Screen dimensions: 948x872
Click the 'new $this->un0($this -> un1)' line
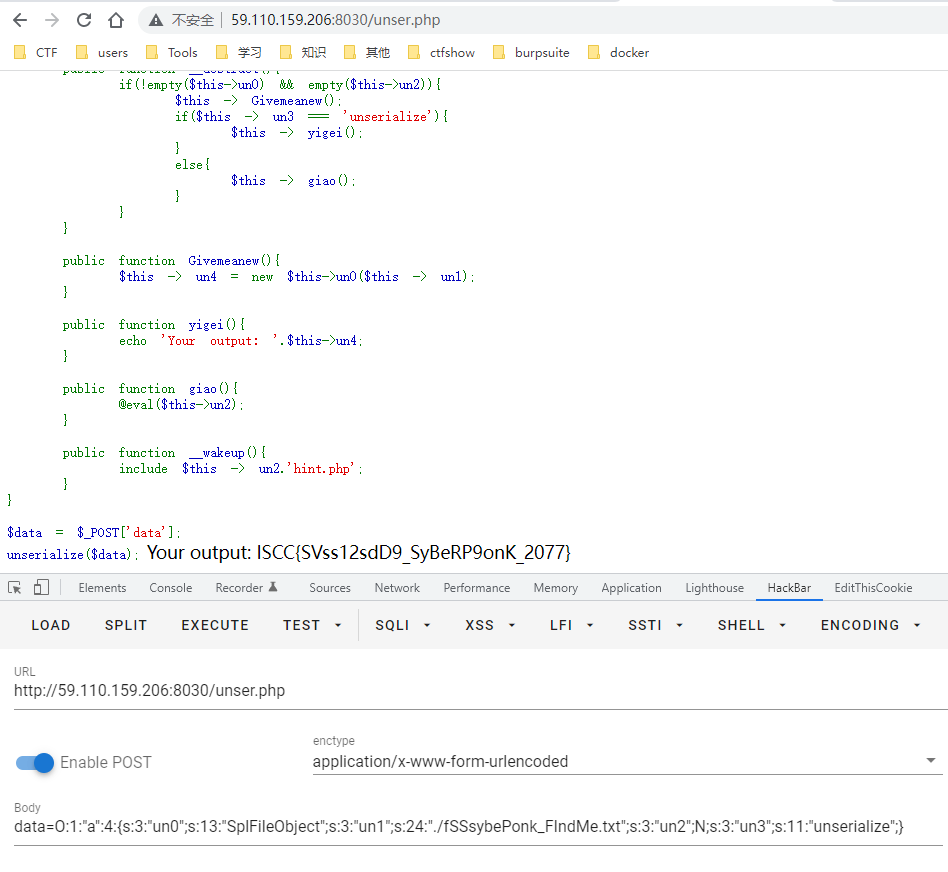(x=296, y=276)
